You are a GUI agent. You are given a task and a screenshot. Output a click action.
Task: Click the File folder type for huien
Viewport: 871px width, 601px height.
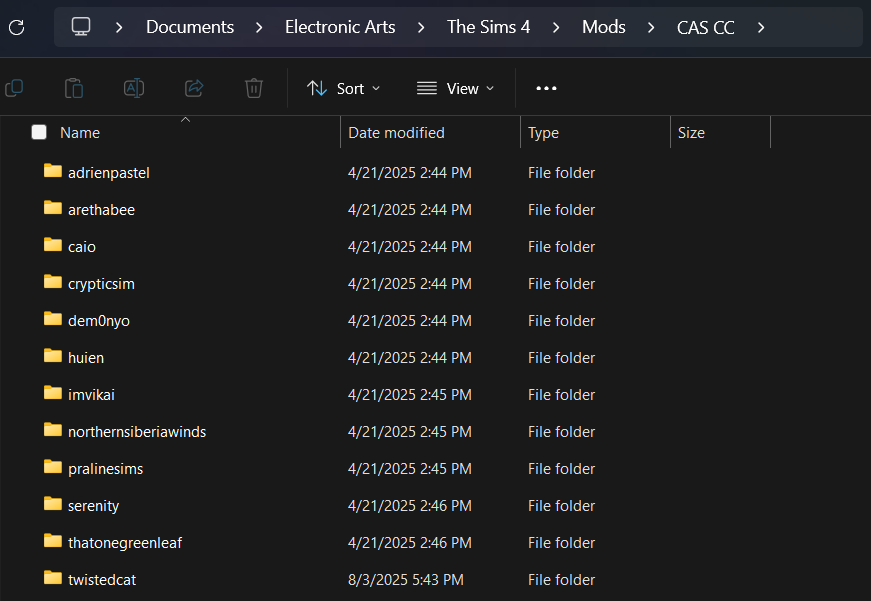(561, 358)
